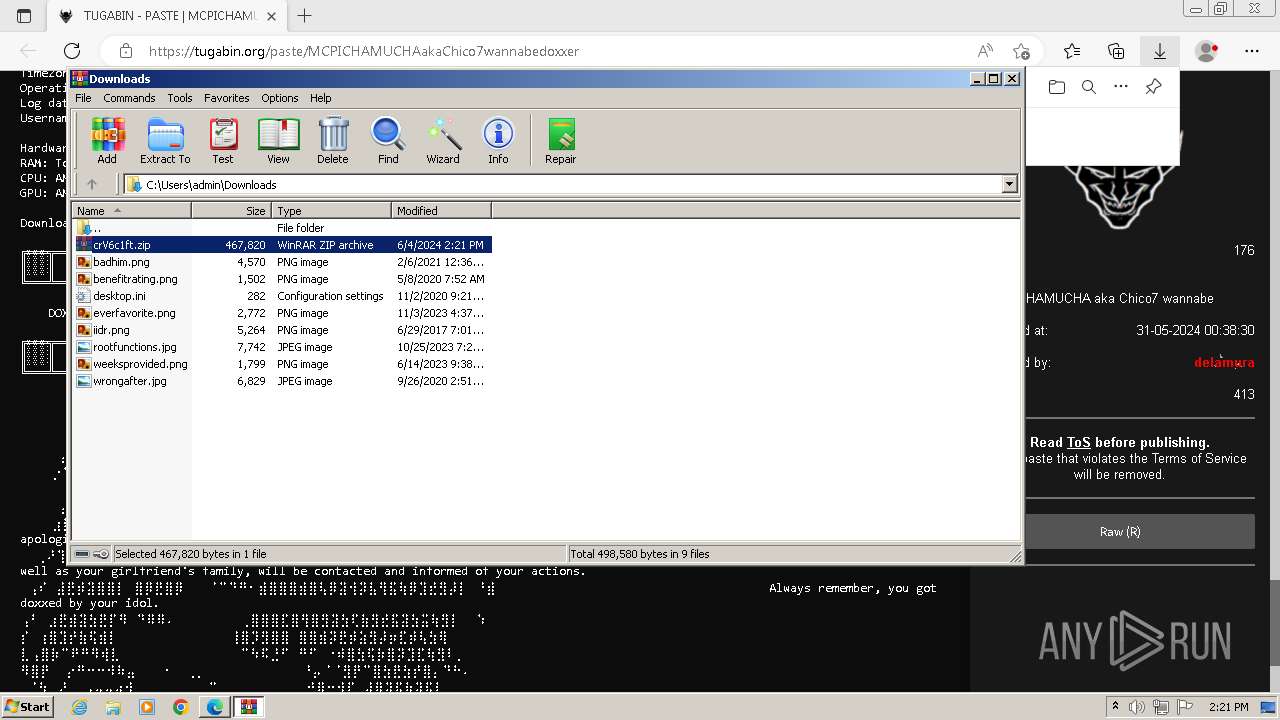
Task: Open the Edge Favorites star icon
Action: (1072, 51)
